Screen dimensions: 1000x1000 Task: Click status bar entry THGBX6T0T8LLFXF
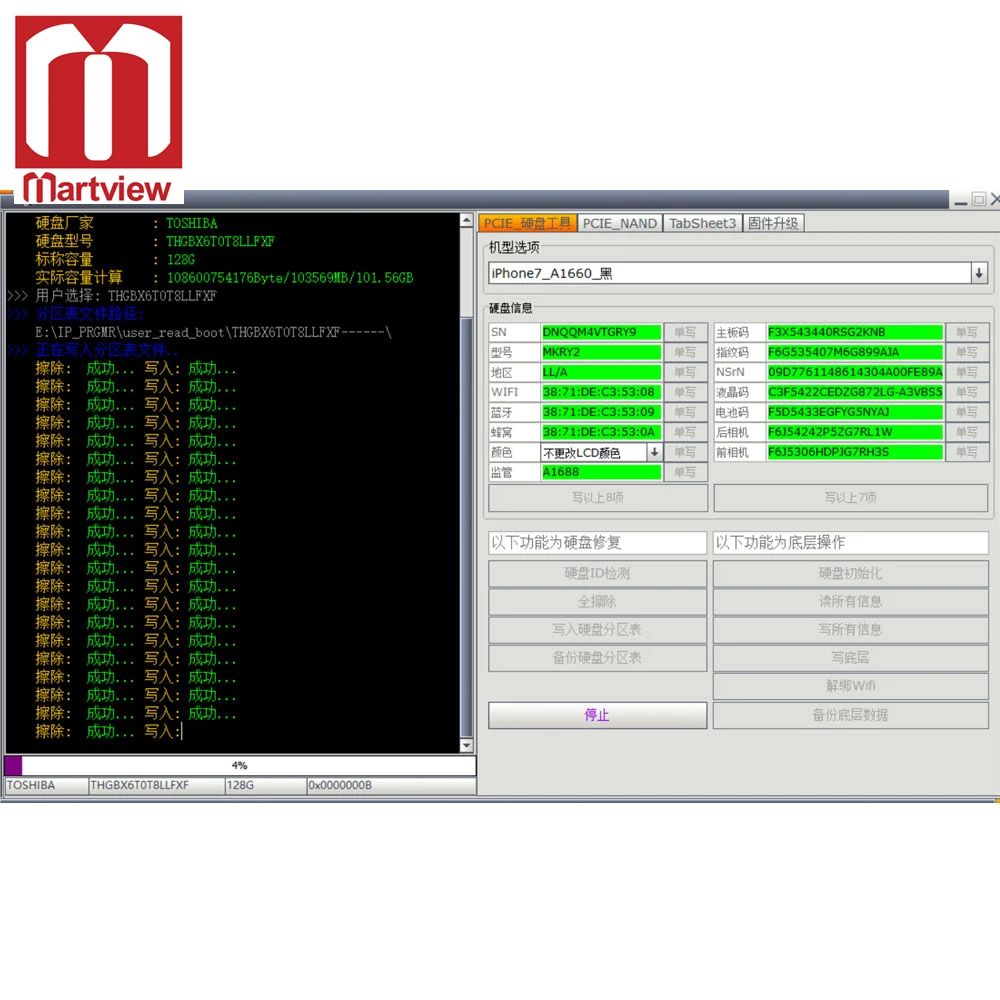[156, 785]
